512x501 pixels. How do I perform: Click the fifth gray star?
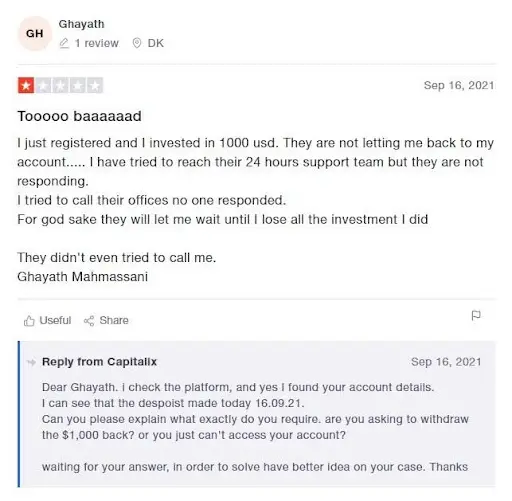[x=95, y=86]
